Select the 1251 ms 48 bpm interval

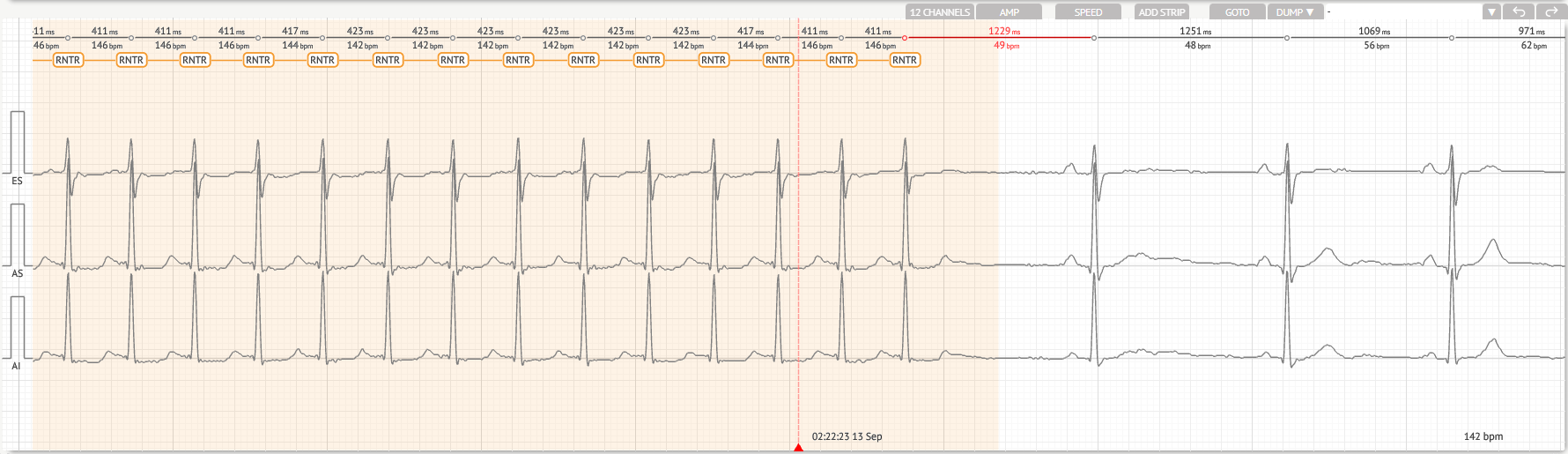coord(1195,38)
